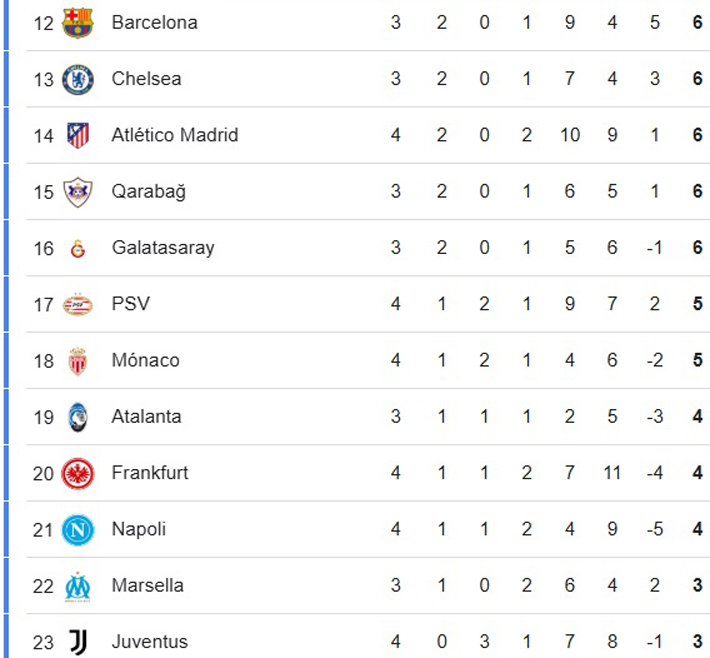
Task: Click the Chelsea club crest icon
Action: click(78, 79)
